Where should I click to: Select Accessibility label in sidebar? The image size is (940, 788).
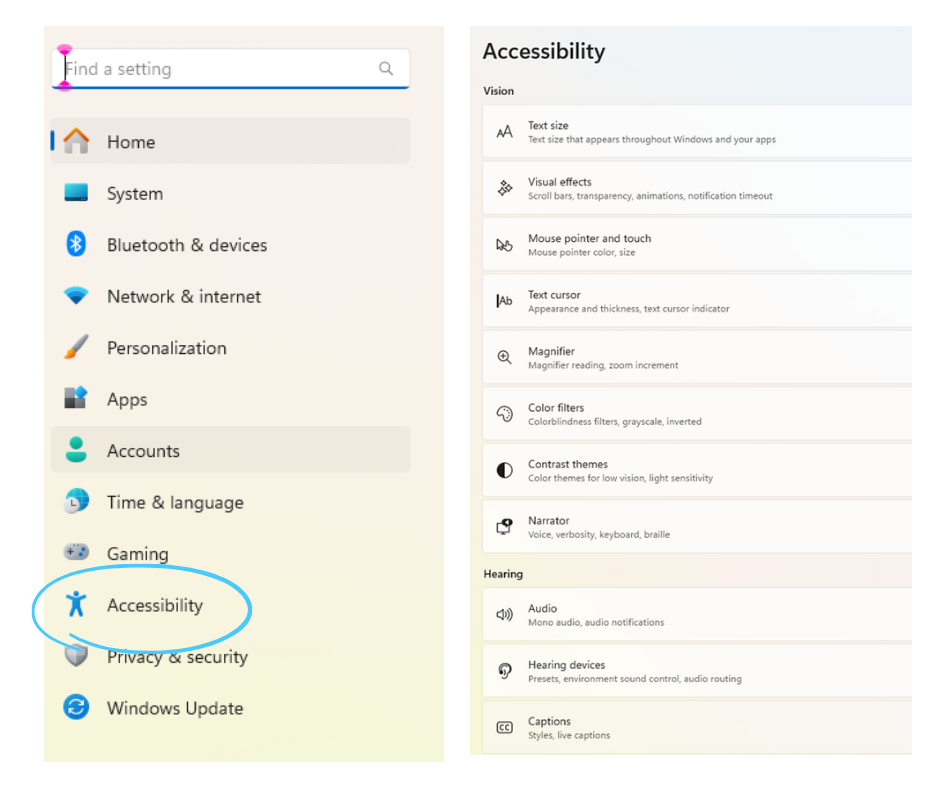pyautogui.click(x=155, y=606)
